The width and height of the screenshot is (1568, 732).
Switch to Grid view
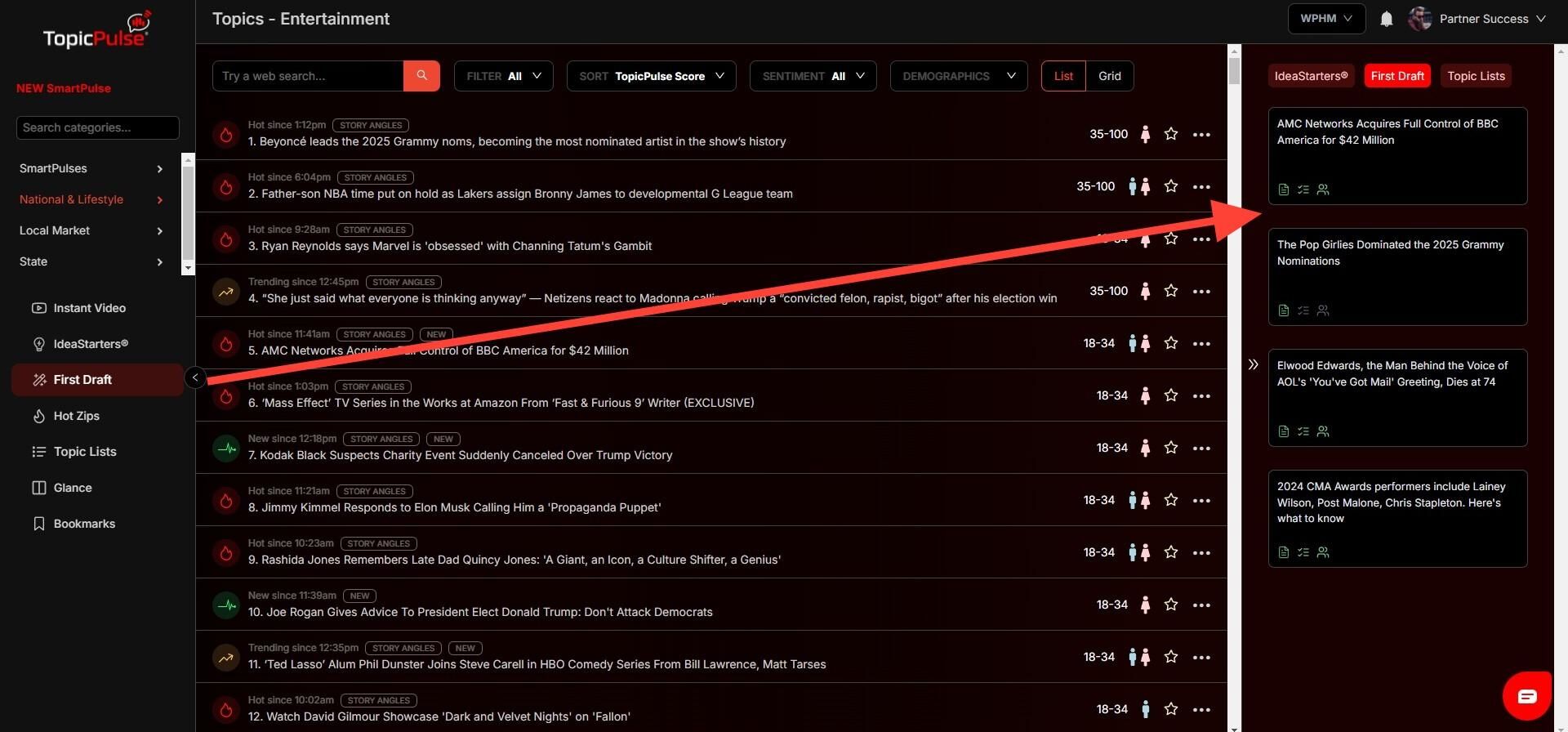click(1109, 76)
